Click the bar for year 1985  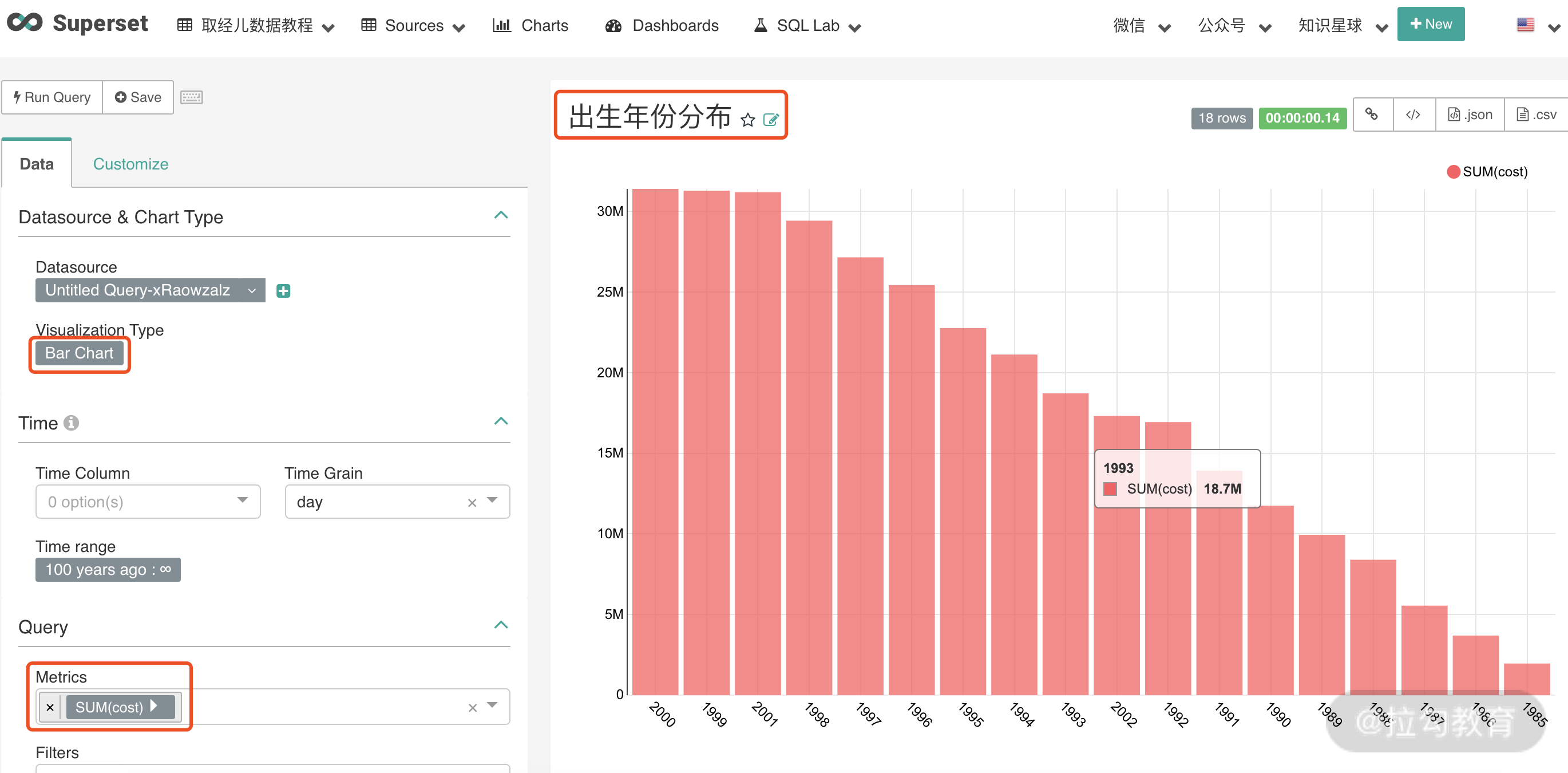click(1526, 679)
